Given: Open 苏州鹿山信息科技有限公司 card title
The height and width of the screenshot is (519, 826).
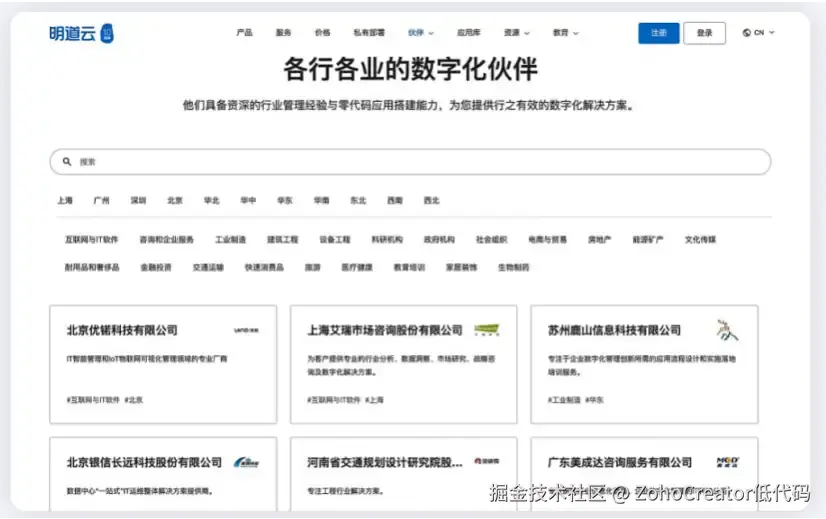Looking at the screenshot, I should pyautogui.click(x=614, y=330).
